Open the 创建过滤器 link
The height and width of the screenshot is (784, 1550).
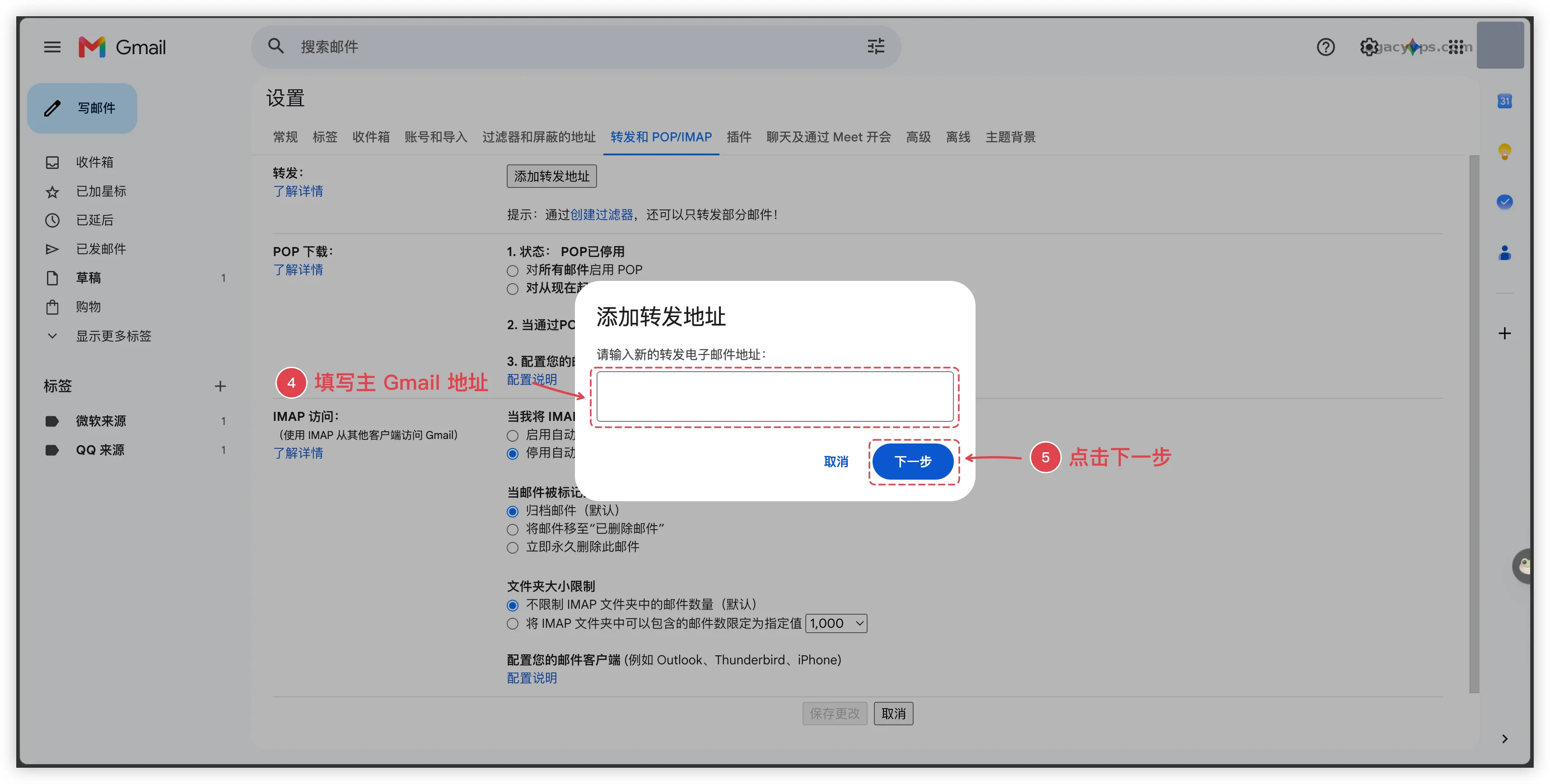pos(601,215)
